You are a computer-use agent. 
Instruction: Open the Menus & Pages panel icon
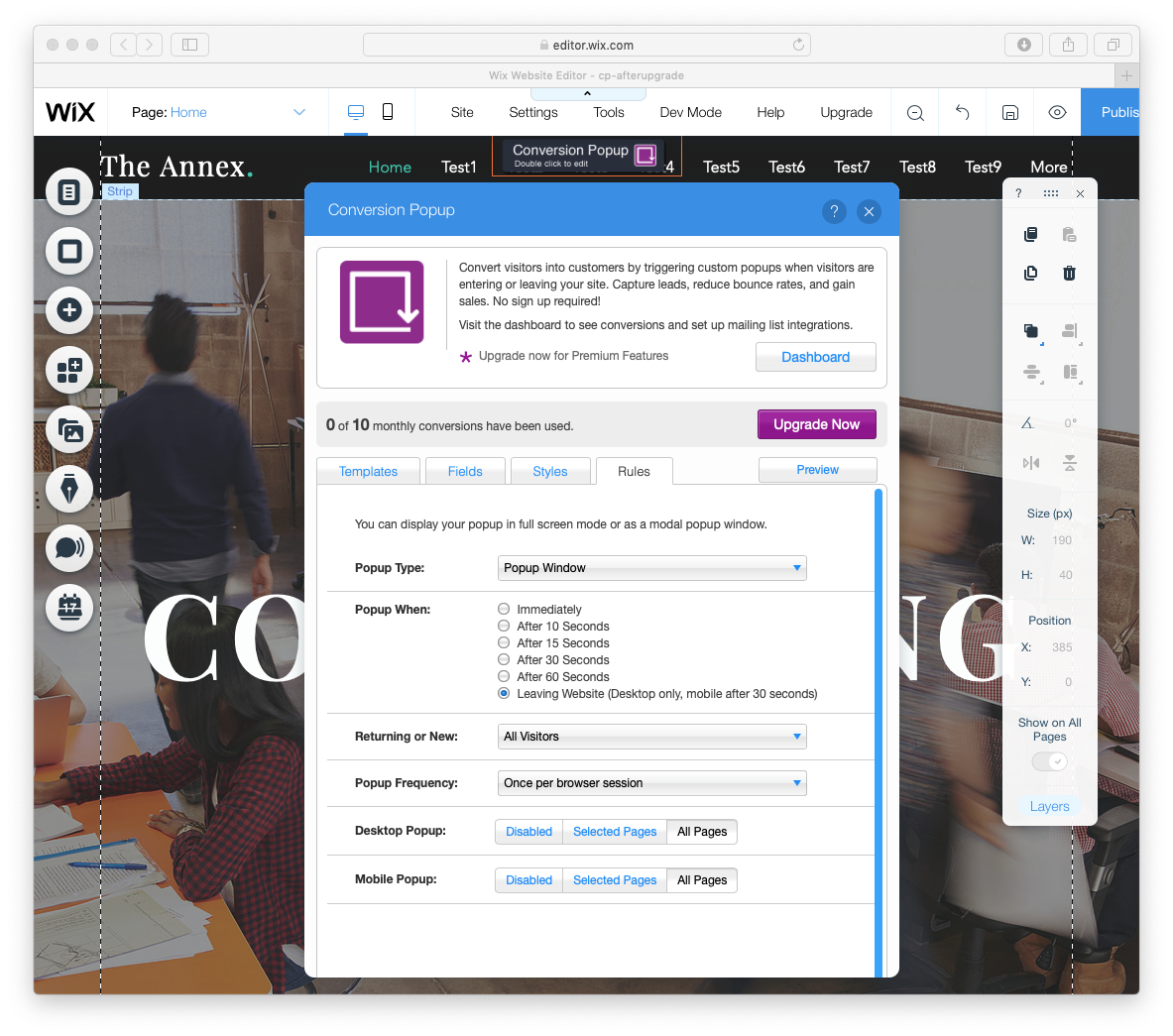(68, 192)
